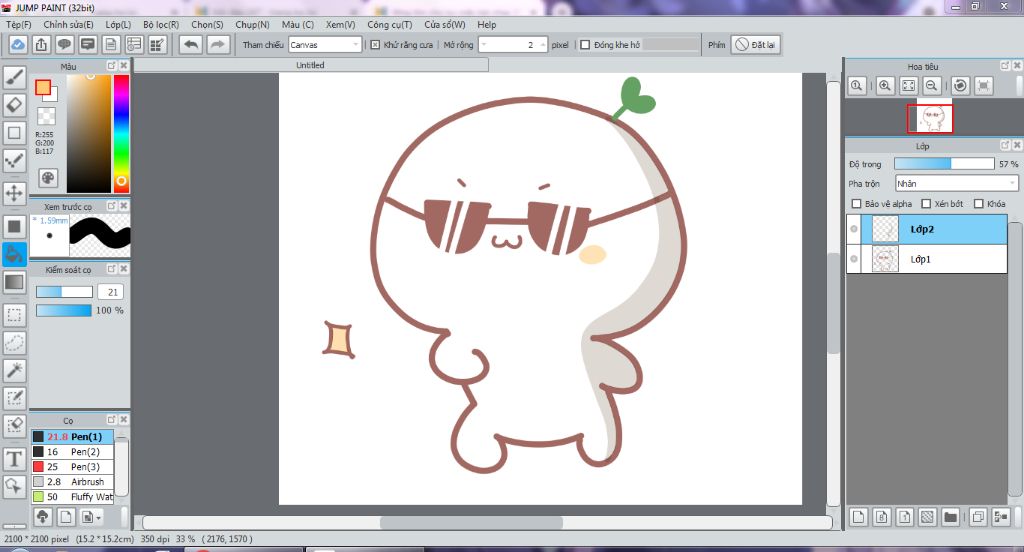Open the Chỉnh sửa(E) menu
Image resolution: width=1024 pixels, height=552 pixels.
coord(69,25)
